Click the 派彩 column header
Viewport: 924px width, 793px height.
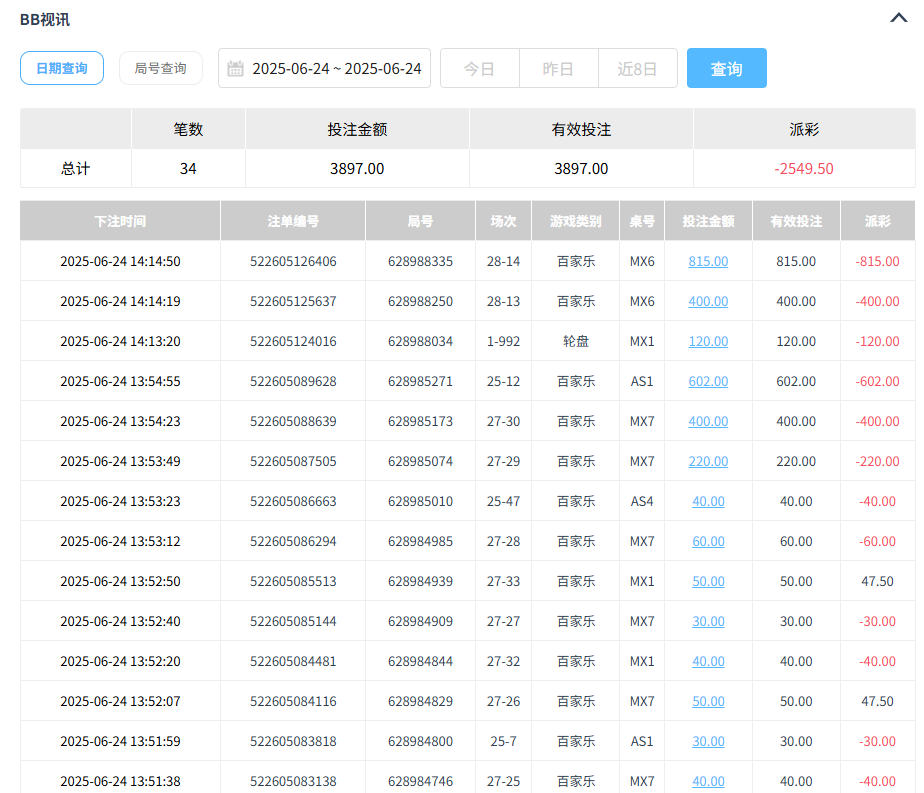(x=877, y=220)
